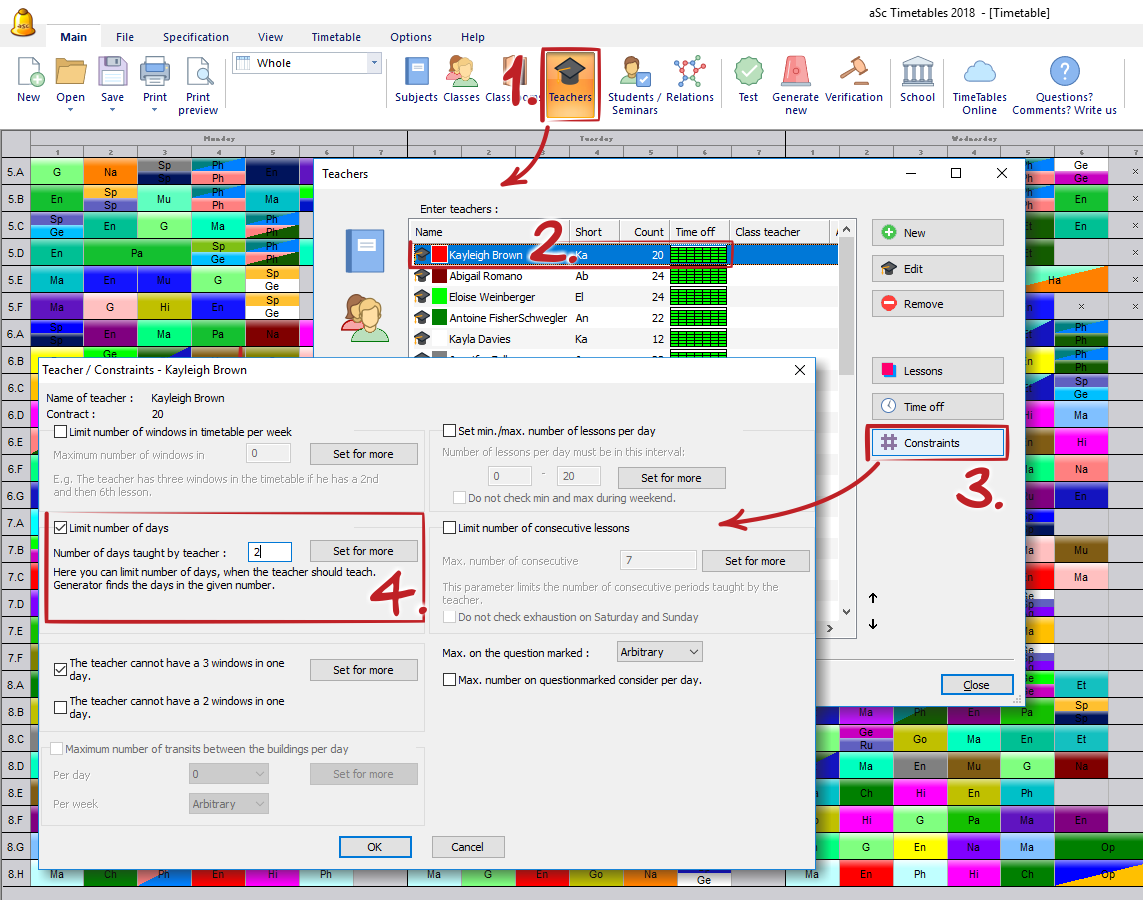The height and width of the screenshot is (900, 1143).
Task: Open the Options menu tab
Action: coord(411,37)
